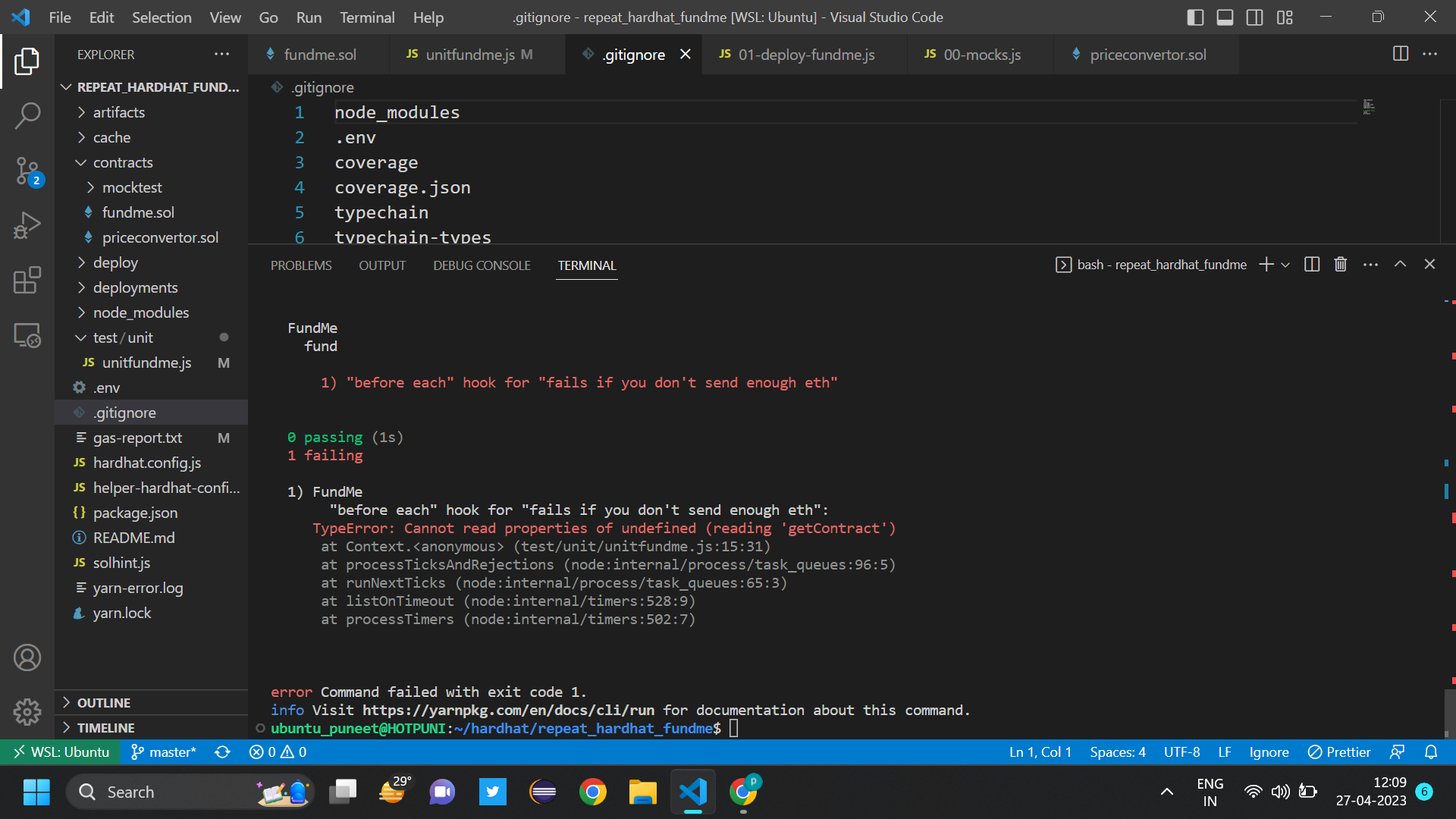Open hardhat.config.js in the explorer

151,463
